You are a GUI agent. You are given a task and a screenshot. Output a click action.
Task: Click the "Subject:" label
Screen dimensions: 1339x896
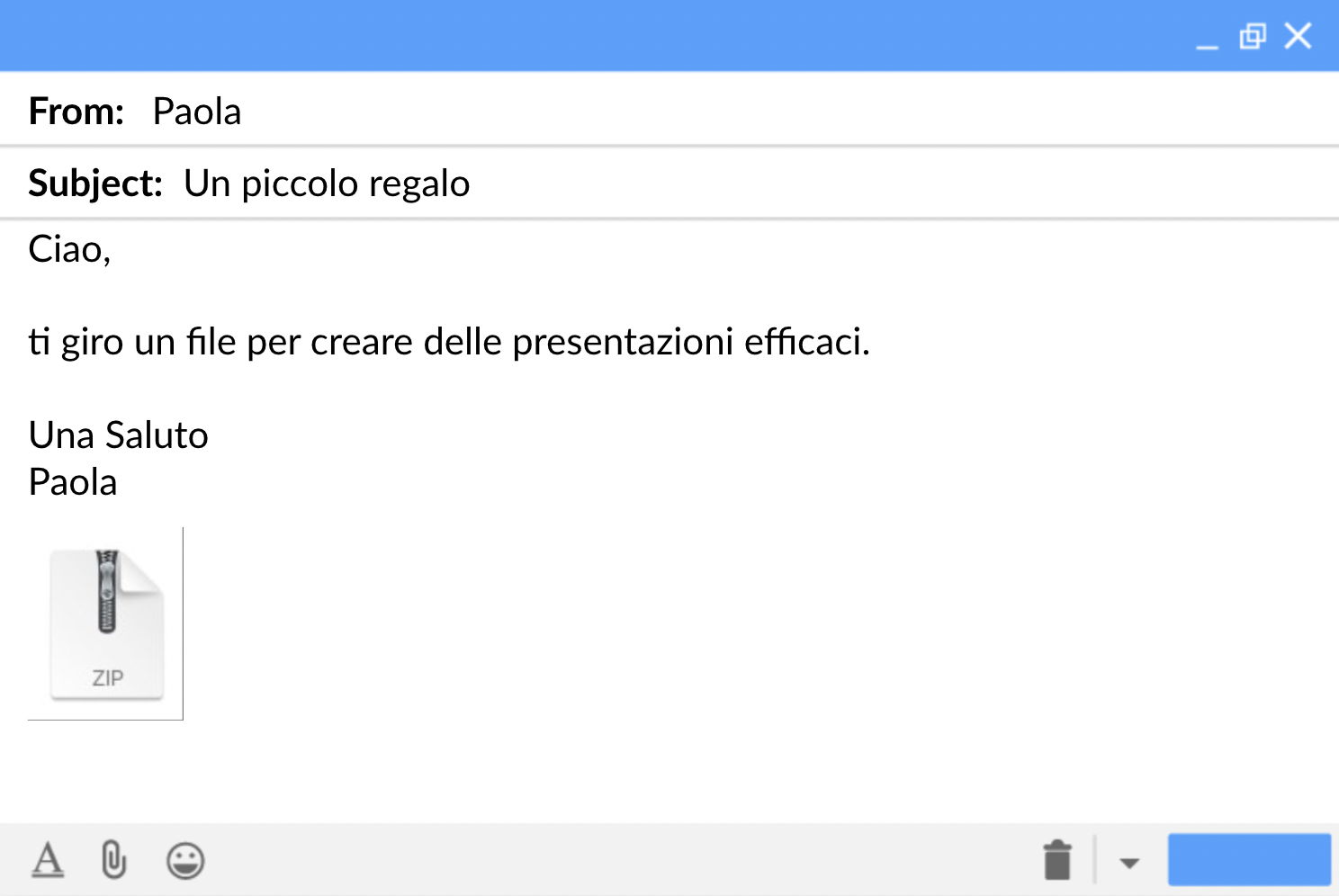tap(95, 184)
